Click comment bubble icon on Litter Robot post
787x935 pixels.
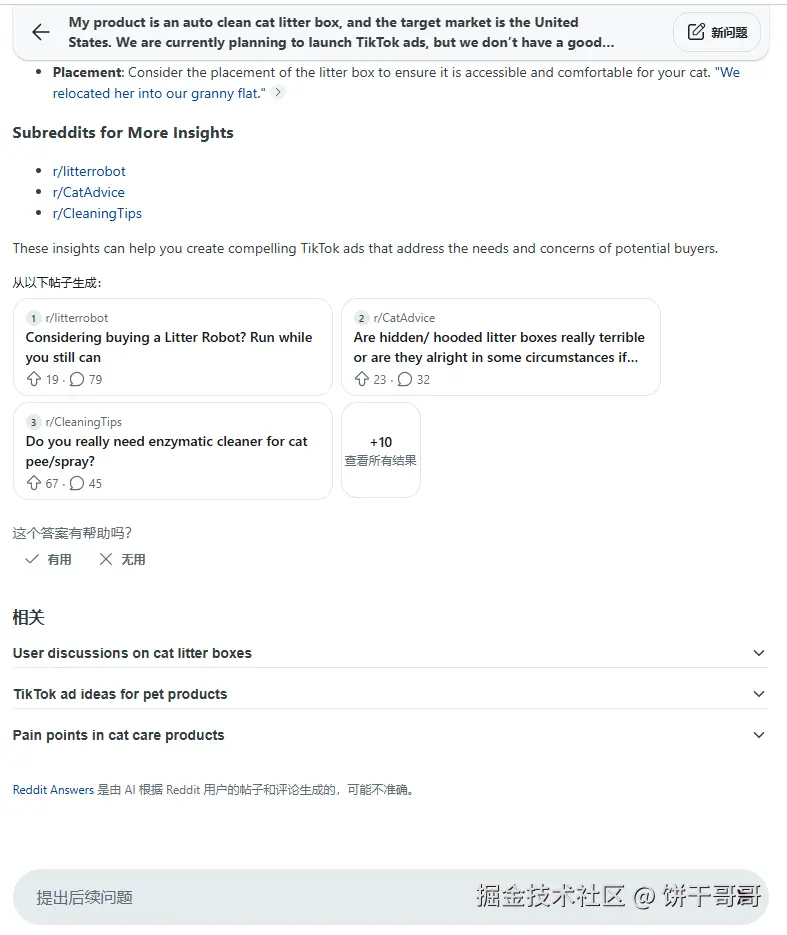point(77,380)
